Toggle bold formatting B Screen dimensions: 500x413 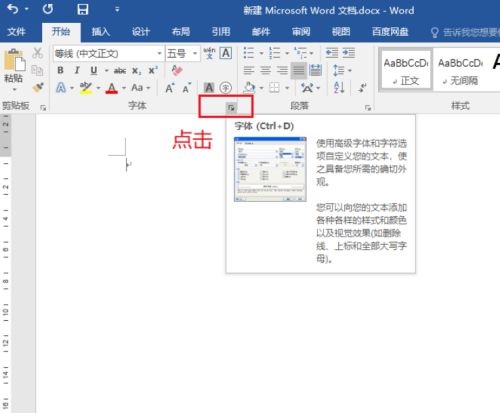60,70
